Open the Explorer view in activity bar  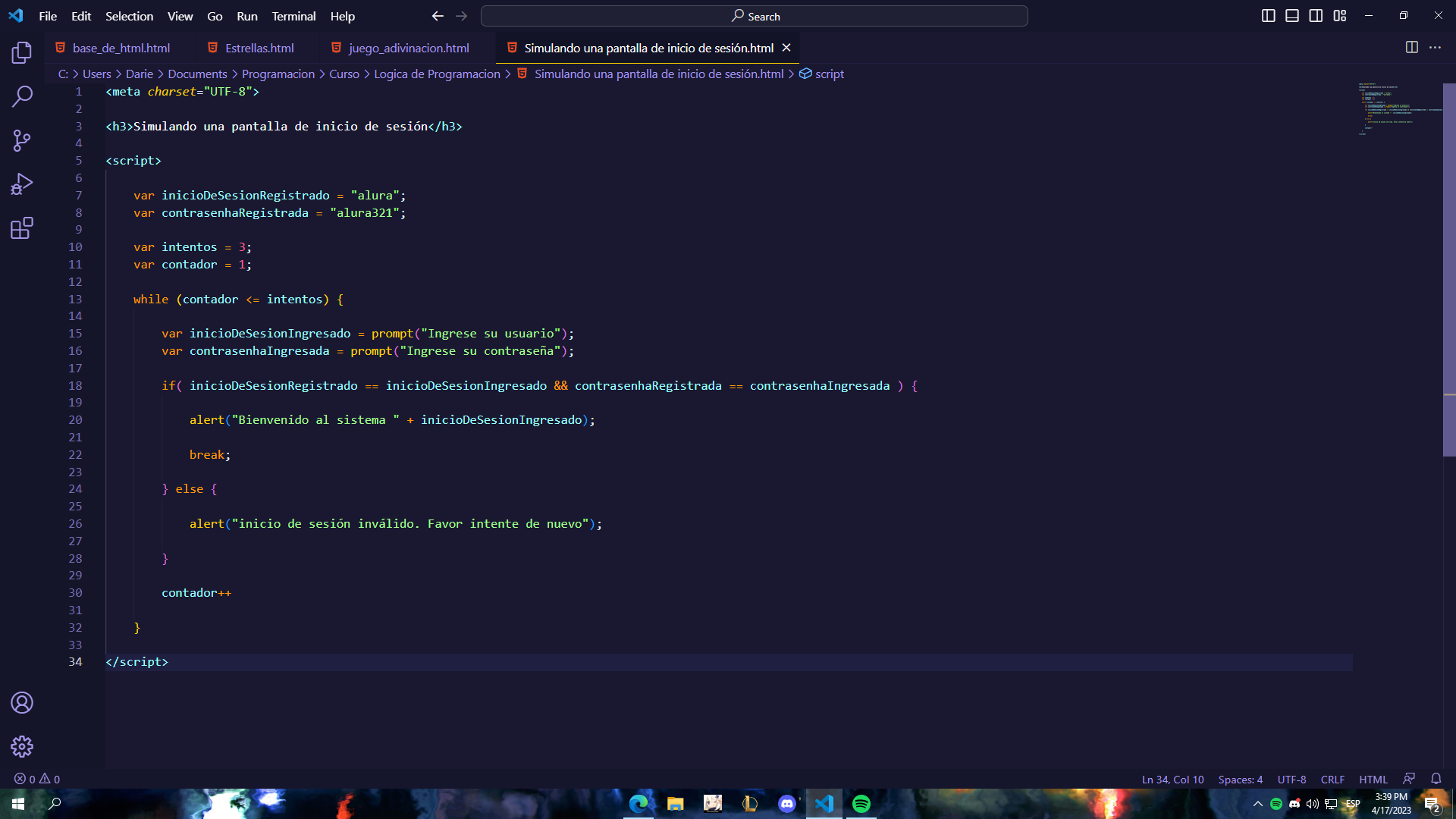[x=22, y=52]
